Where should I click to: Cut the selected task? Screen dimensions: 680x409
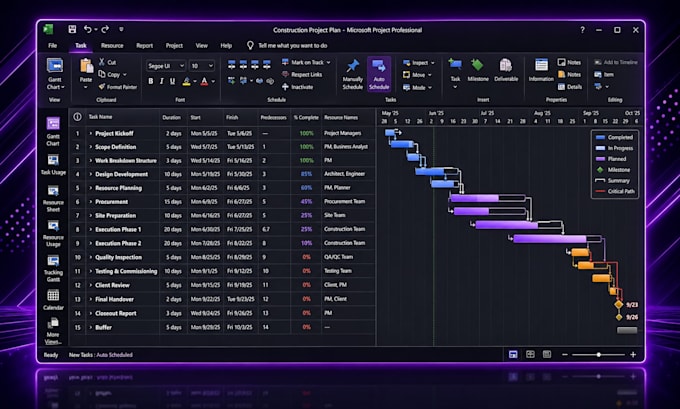tap(107, 62)
